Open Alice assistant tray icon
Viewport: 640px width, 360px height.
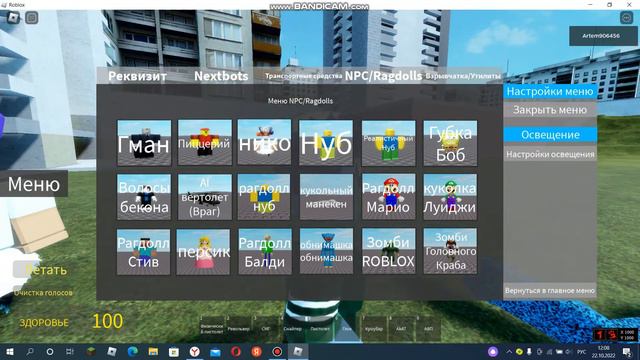click(x=493, y=351)
